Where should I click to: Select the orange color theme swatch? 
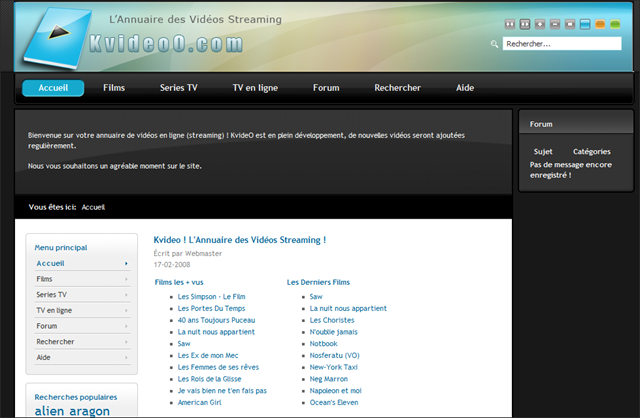pos(600,24)
